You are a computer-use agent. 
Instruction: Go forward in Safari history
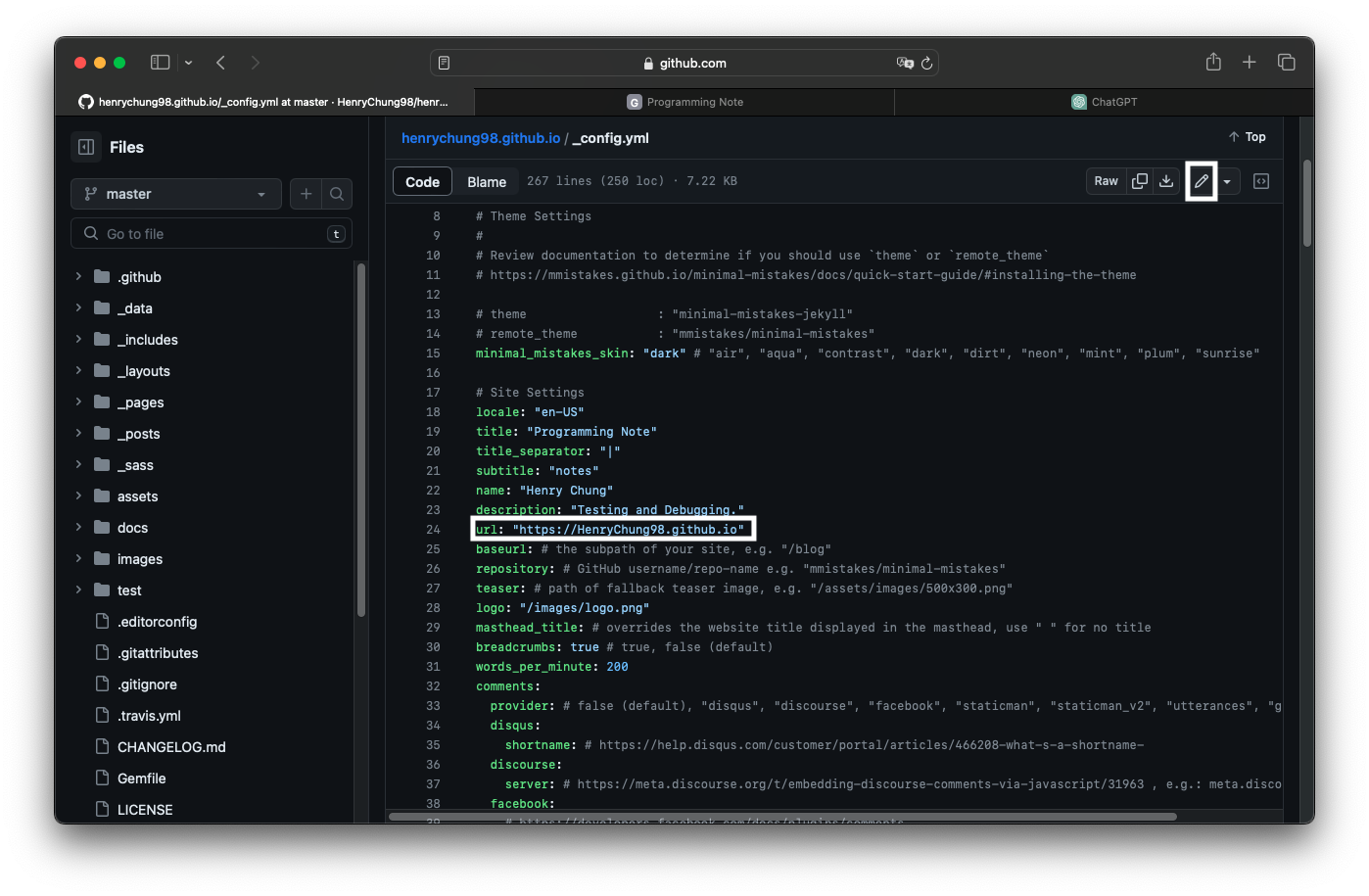tap(256, 63)
